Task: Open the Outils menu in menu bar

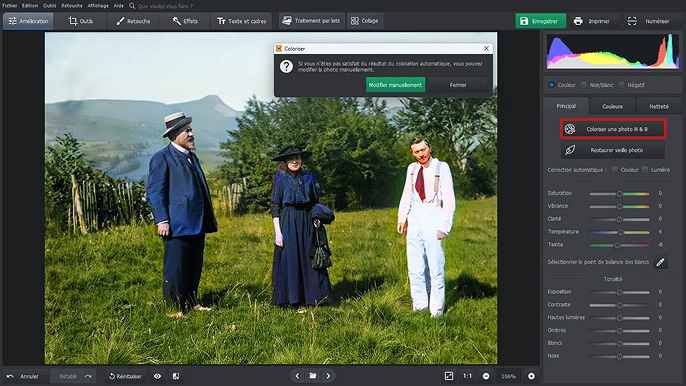Action: point(49,6)
